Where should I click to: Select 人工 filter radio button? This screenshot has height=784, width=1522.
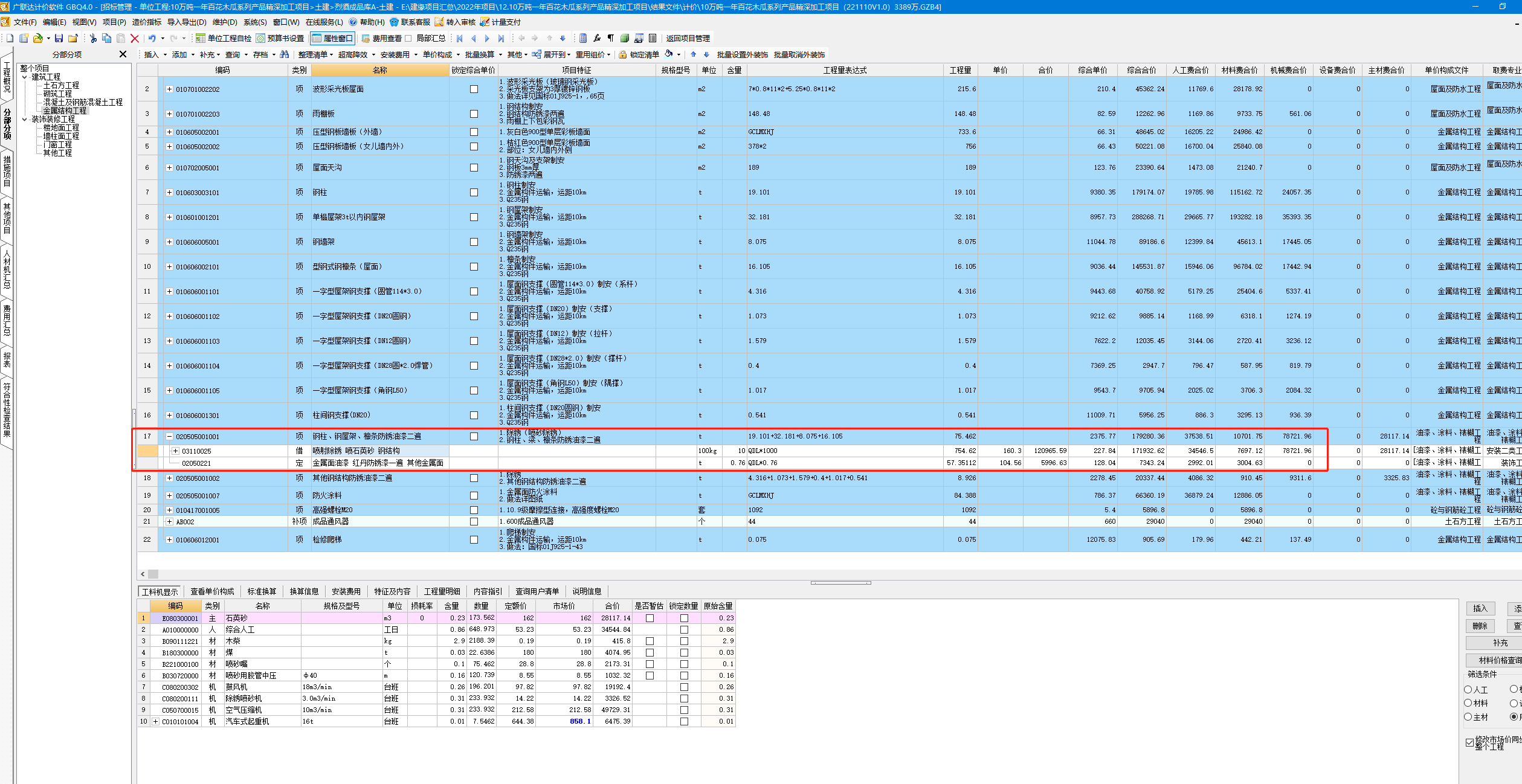click(x=1468, y=689)
